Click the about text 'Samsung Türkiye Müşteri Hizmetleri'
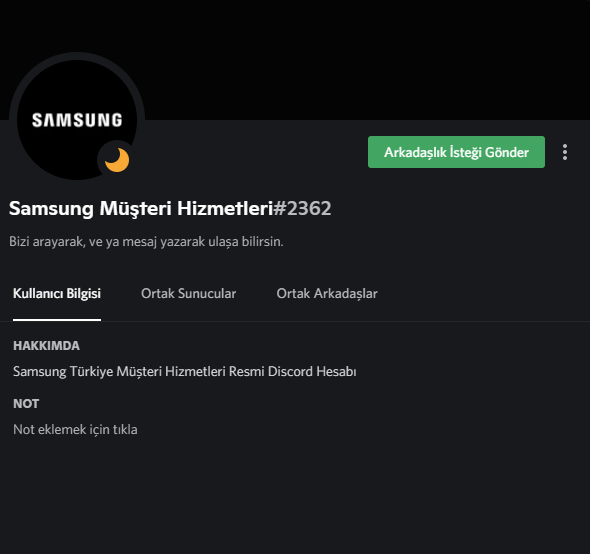This screenshot has height=554, width=590. coord(119,371)
